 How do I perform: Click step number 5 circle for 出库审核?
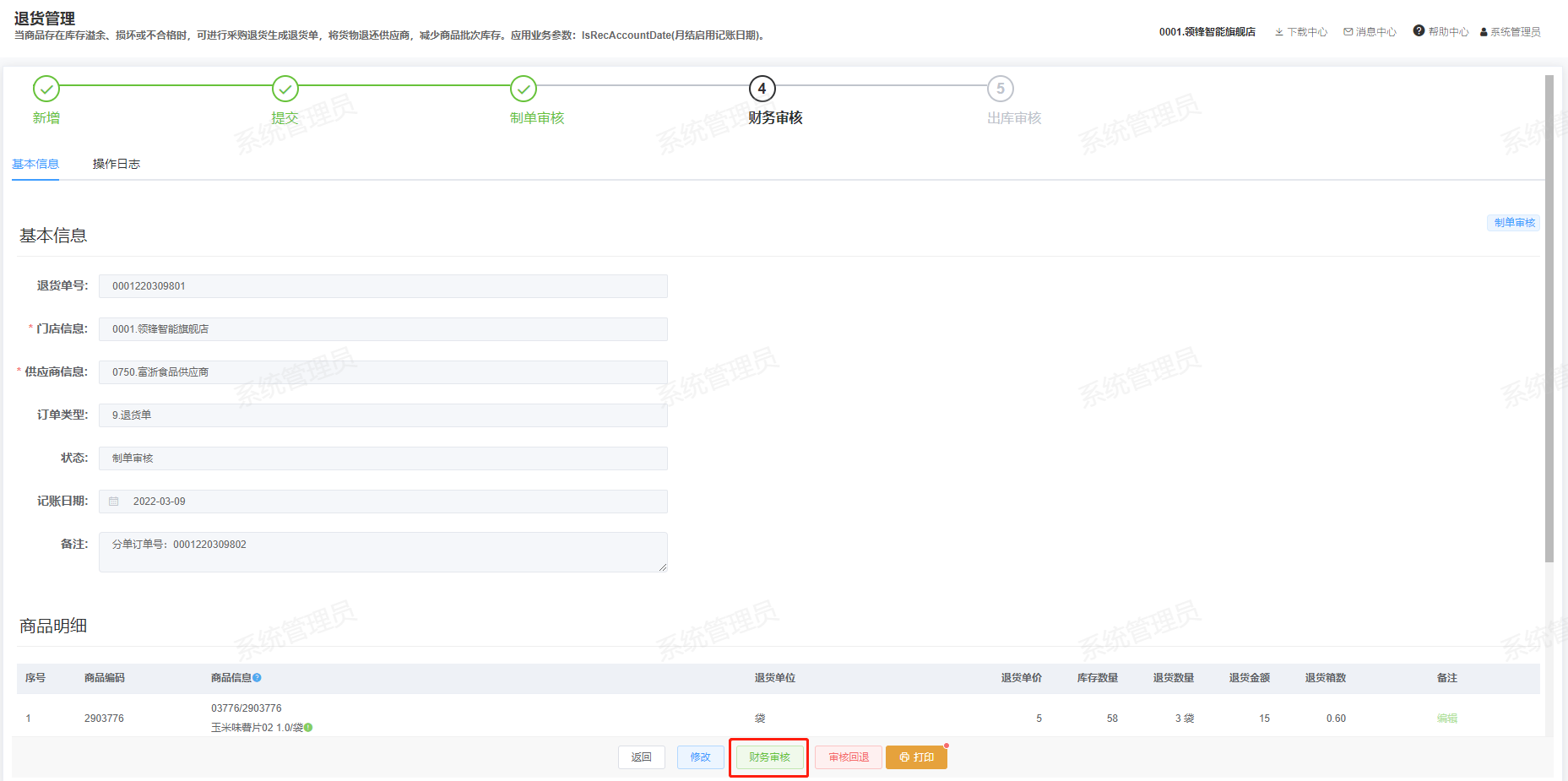1001,89
